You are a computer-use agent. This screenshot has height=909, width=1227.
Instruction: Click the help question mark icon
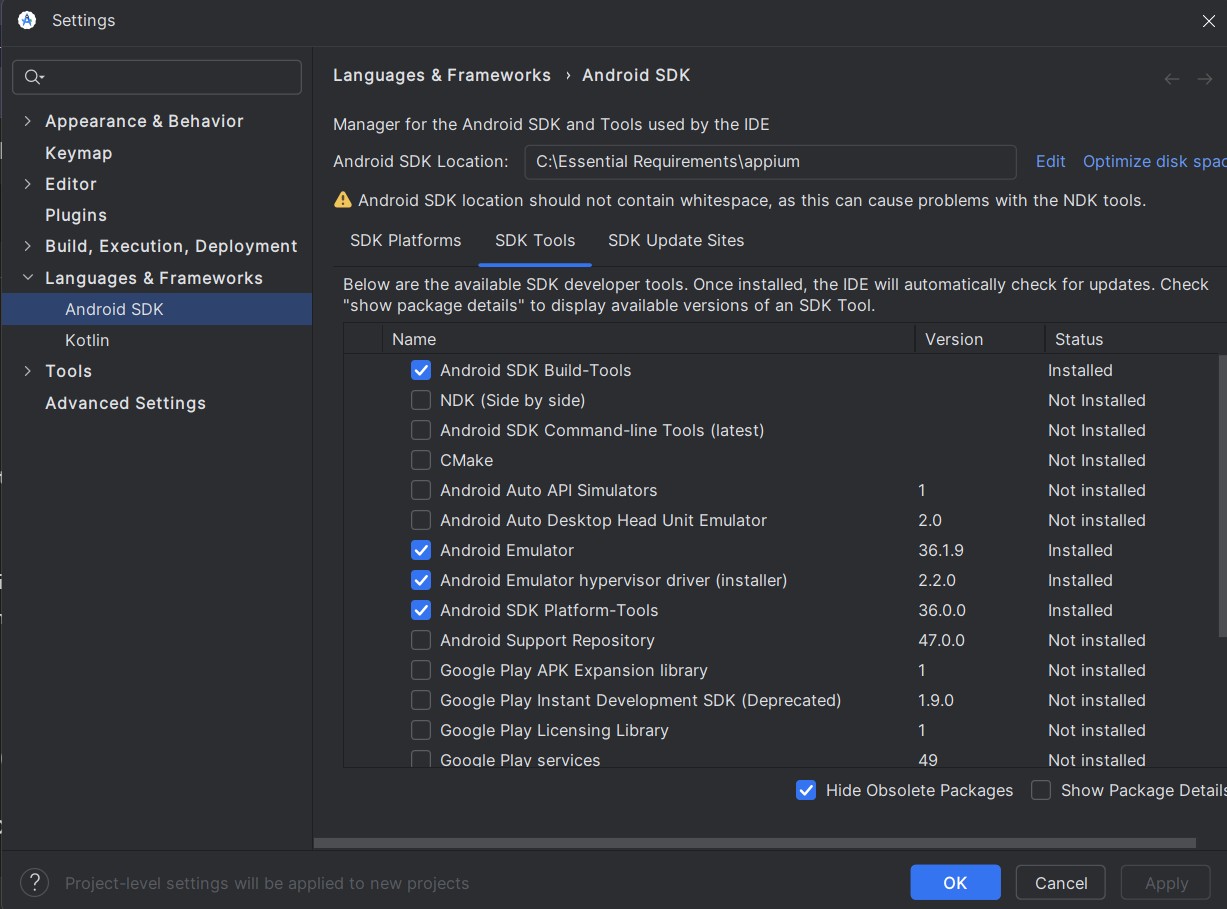tap(34, 883)
